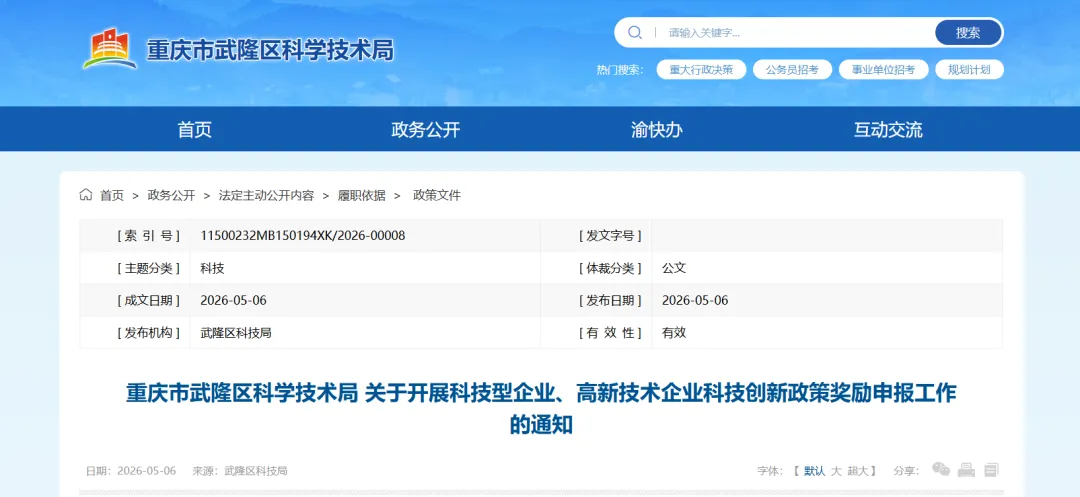Click the breadcrumb home house icon
This screenshot has height=497, width=1080.
(x=85, y=195)
